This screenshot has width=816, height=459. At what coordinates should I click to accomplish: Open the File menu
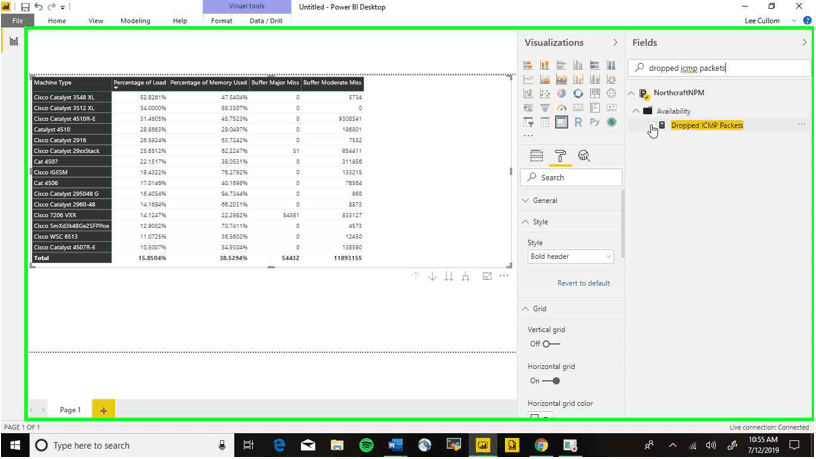(x=17, y=21)
